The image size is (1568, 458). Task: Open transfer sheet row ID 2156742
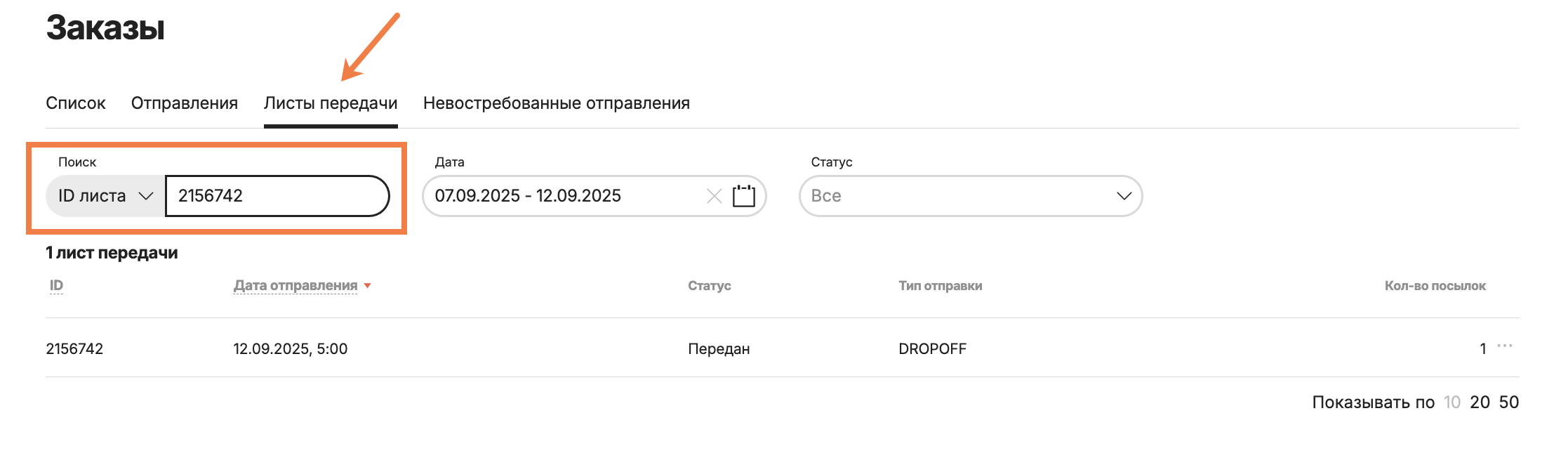(74, 349)
